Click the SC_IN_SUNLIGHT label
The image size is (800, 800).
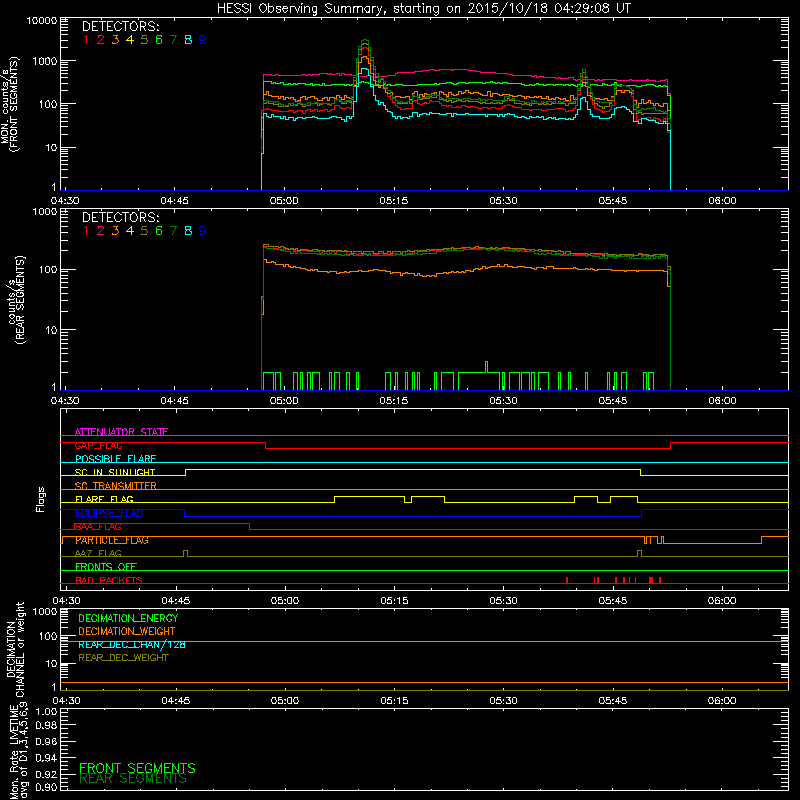(x=115, y=472)
